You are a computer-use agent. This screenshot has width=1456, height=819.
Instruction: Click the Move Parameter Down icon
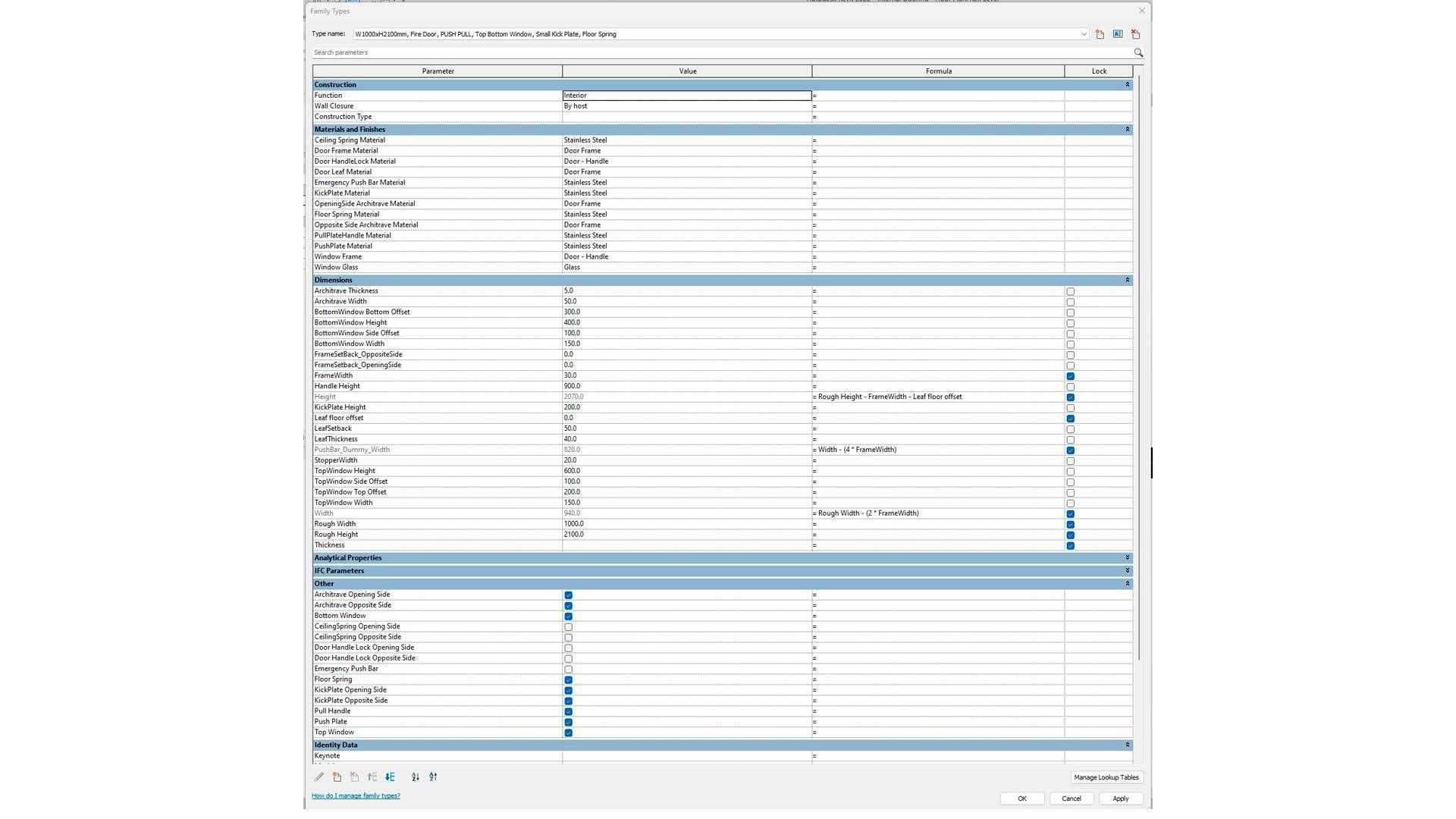390,777
